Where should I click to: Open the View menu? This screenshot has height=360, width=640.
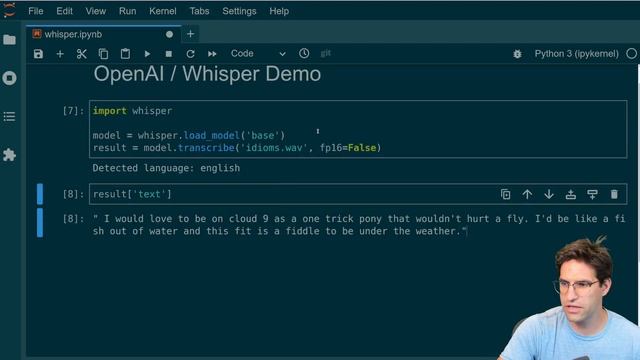coord(96,11)
